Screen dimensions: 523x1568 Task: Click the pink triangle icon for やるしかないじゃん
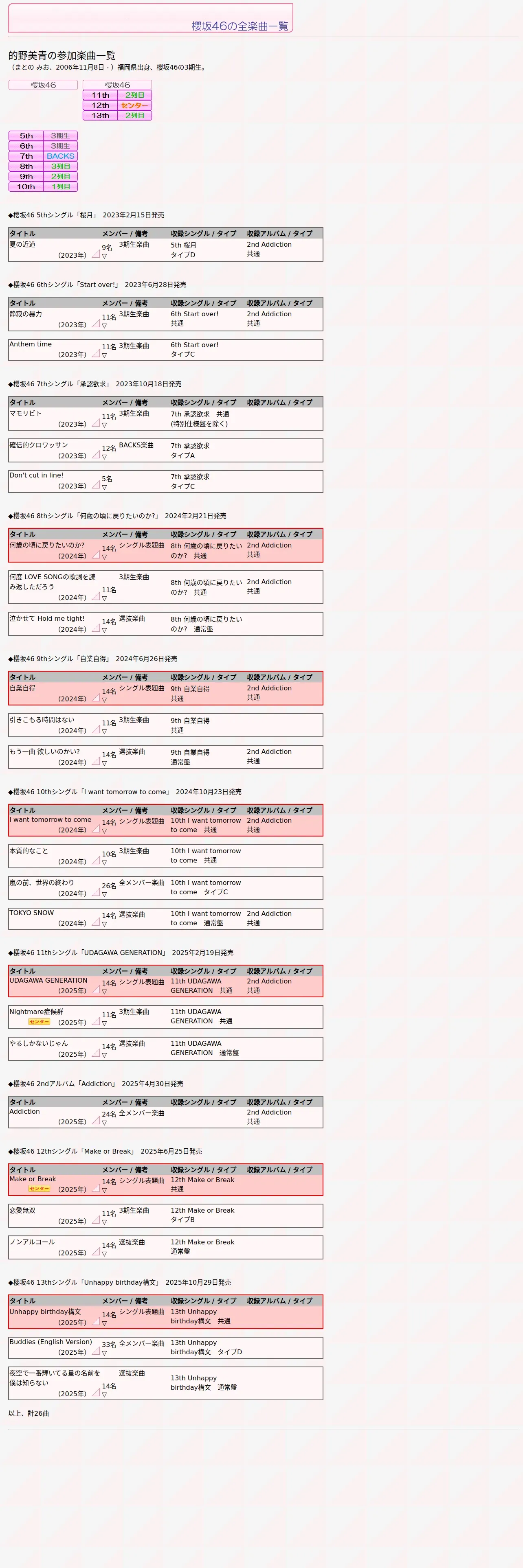click(x=96, y=1052)
